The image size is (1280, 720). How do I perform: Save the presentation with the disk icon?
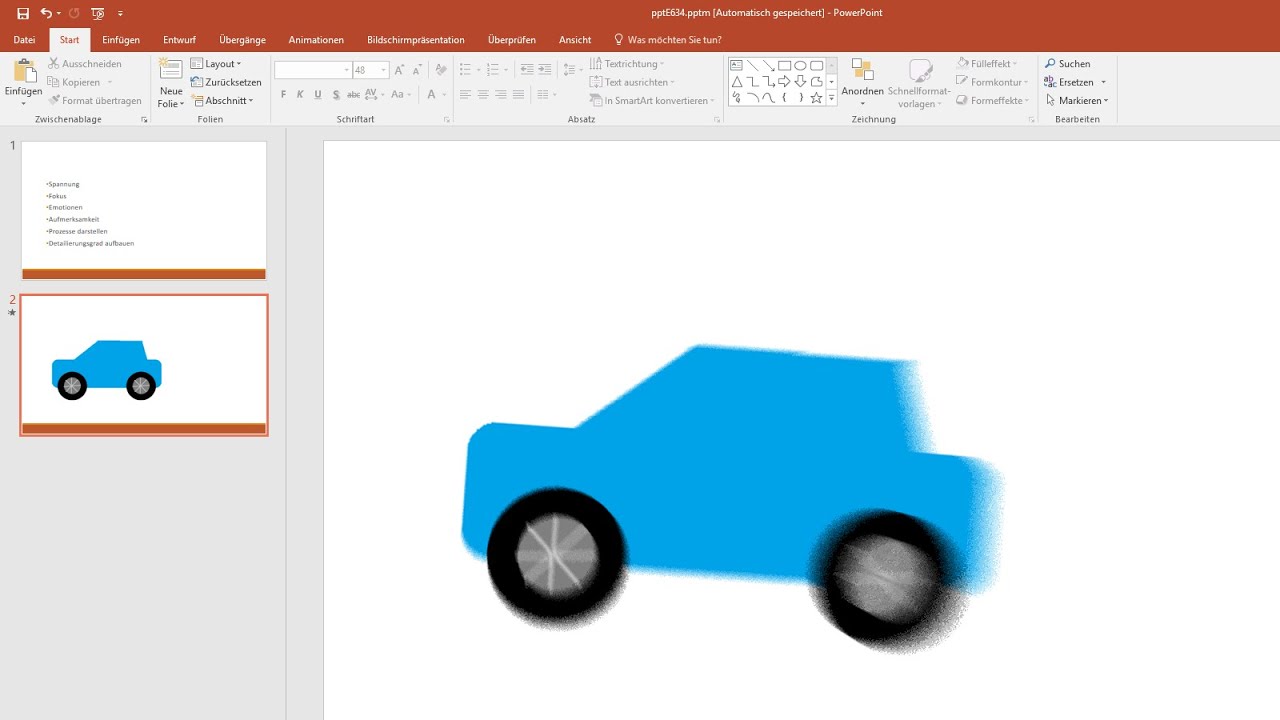[x=23, y=13]
